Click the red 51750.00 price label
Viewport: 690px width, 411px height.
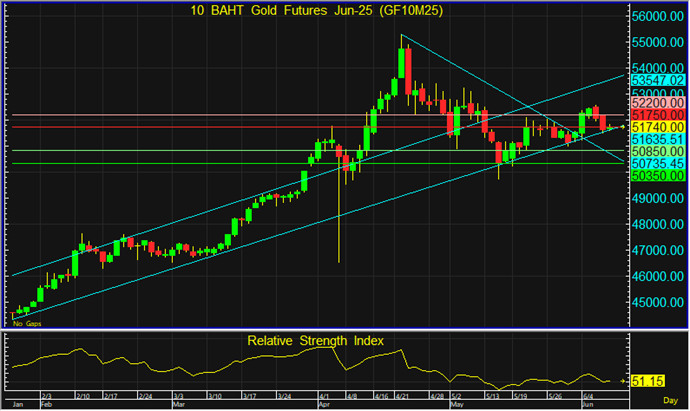click(x=658, y=115)
